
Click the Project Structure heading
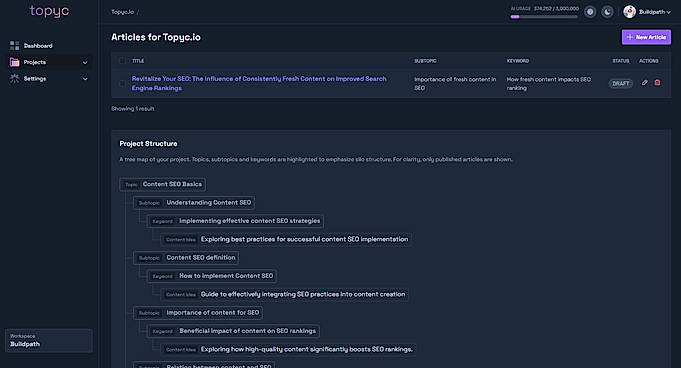click(149, 144)
